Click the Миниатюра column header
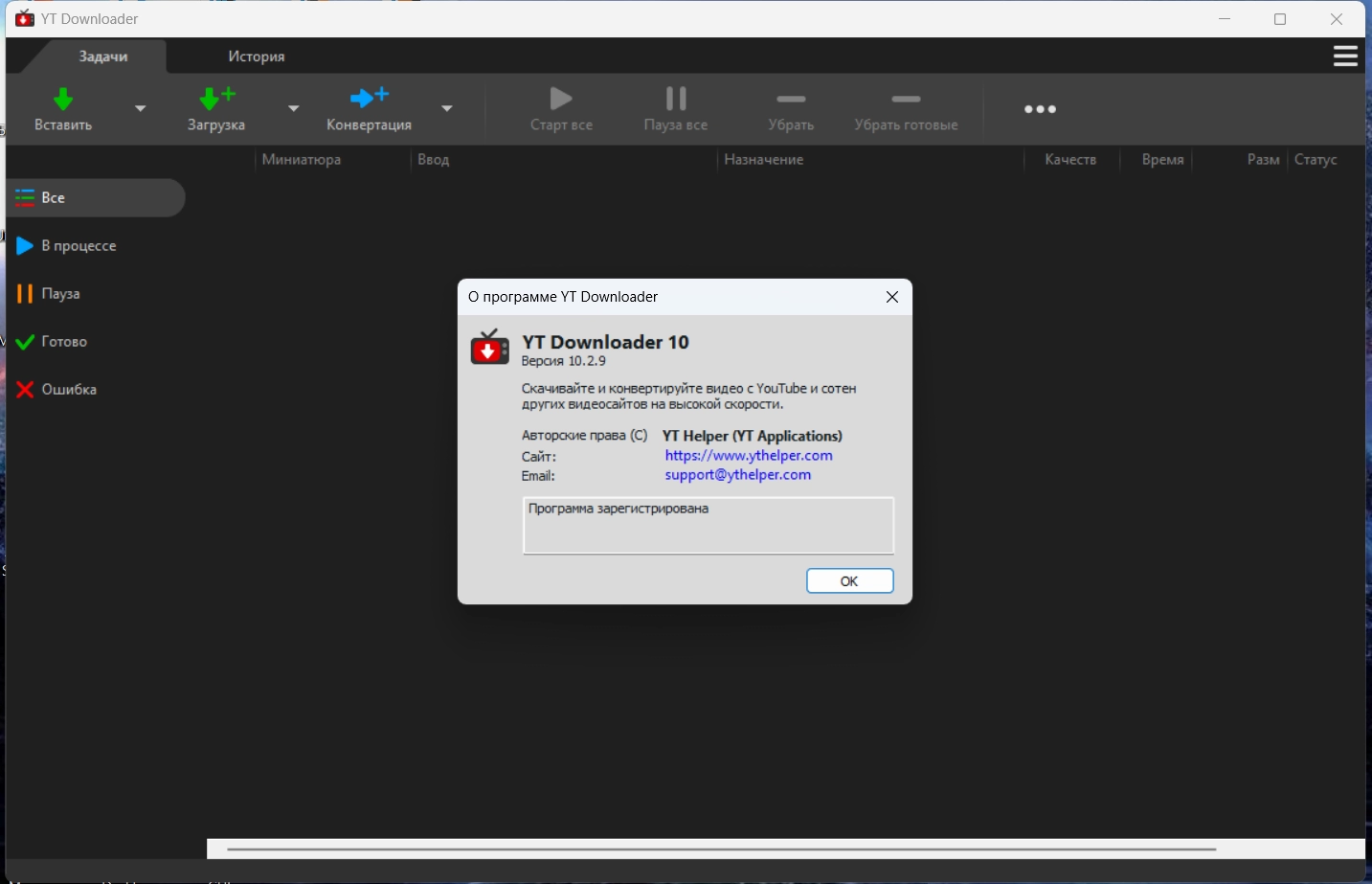The width and height of the screenshot is (1372, 884). (x=302, y=160)
